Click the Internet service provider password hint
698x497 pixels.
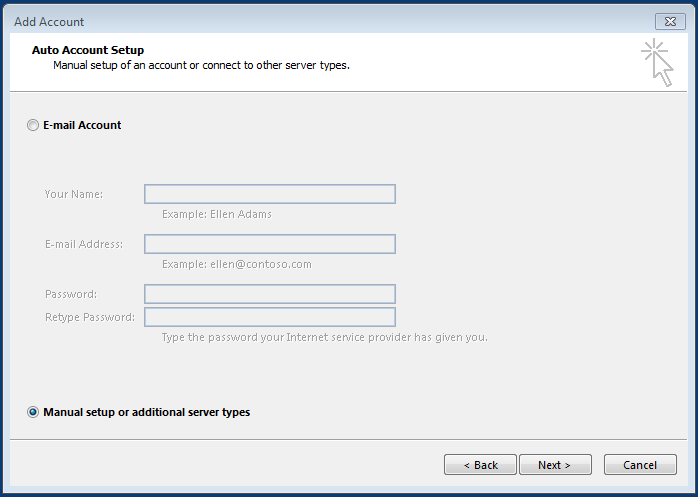coord(324,337)
